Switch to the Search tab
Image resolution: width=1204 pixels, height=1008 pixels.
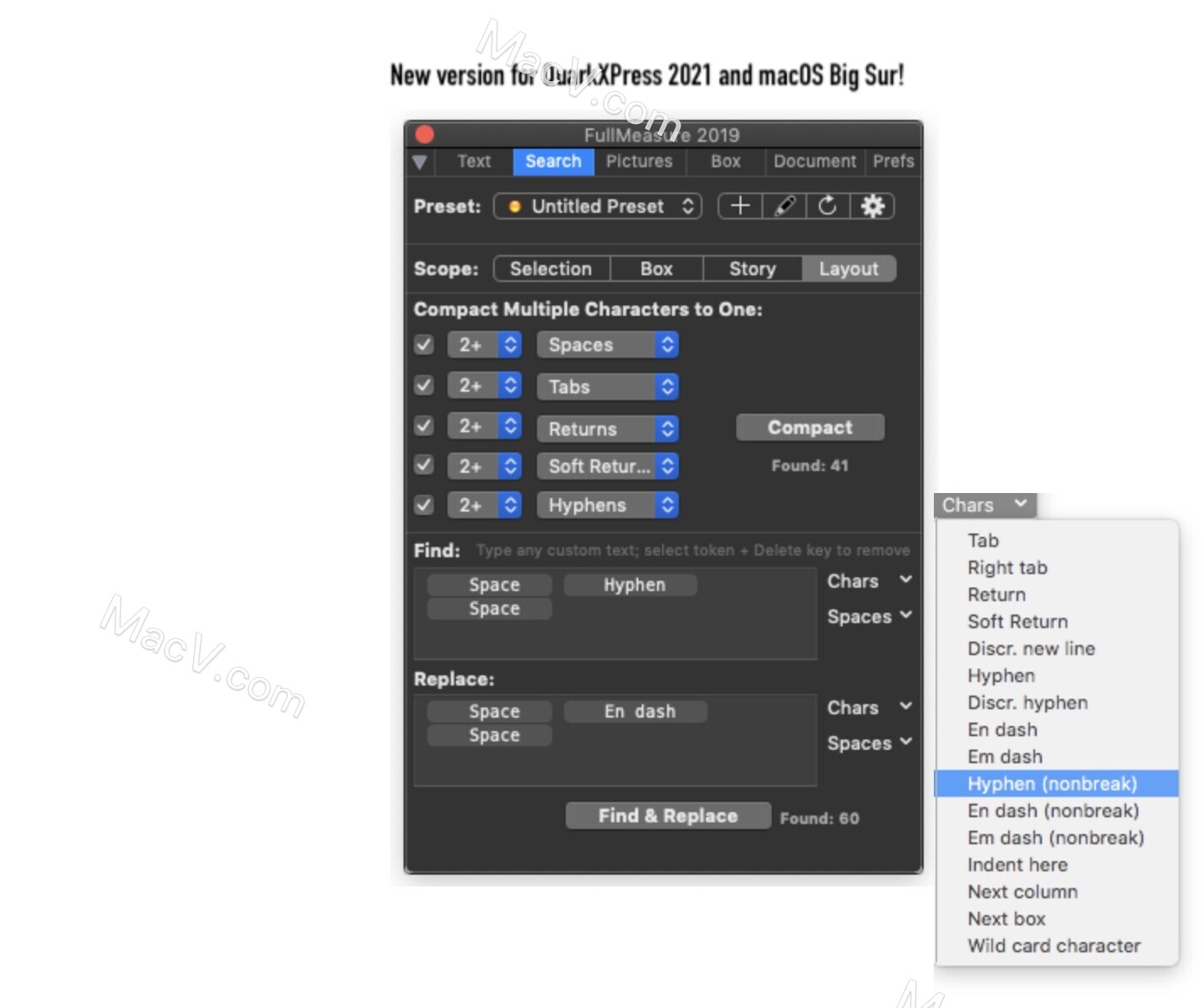pyautogui.click(x=553, y=161)
